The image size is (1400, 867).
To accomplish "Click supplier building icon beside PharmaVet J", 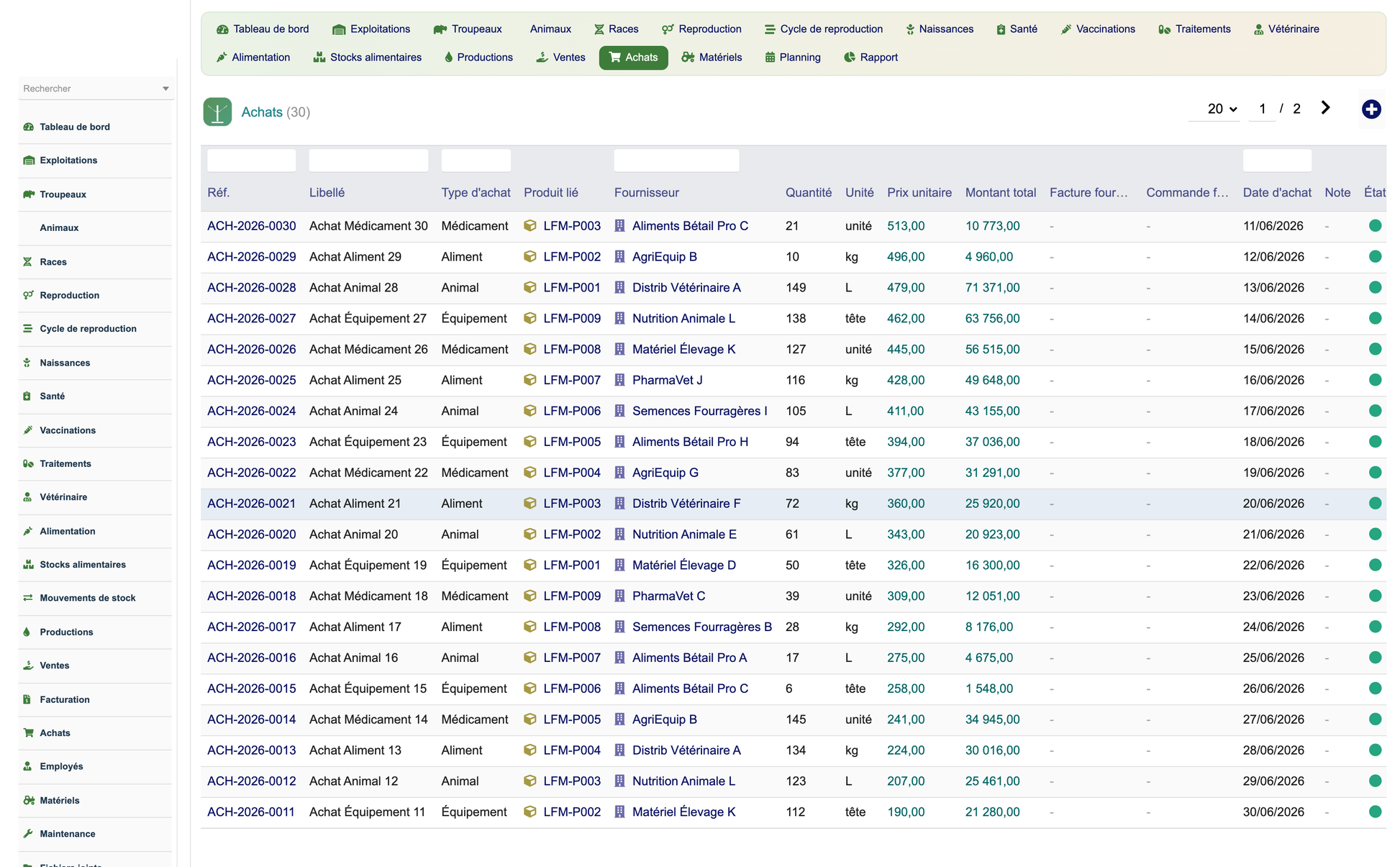I will coord(619,380).
